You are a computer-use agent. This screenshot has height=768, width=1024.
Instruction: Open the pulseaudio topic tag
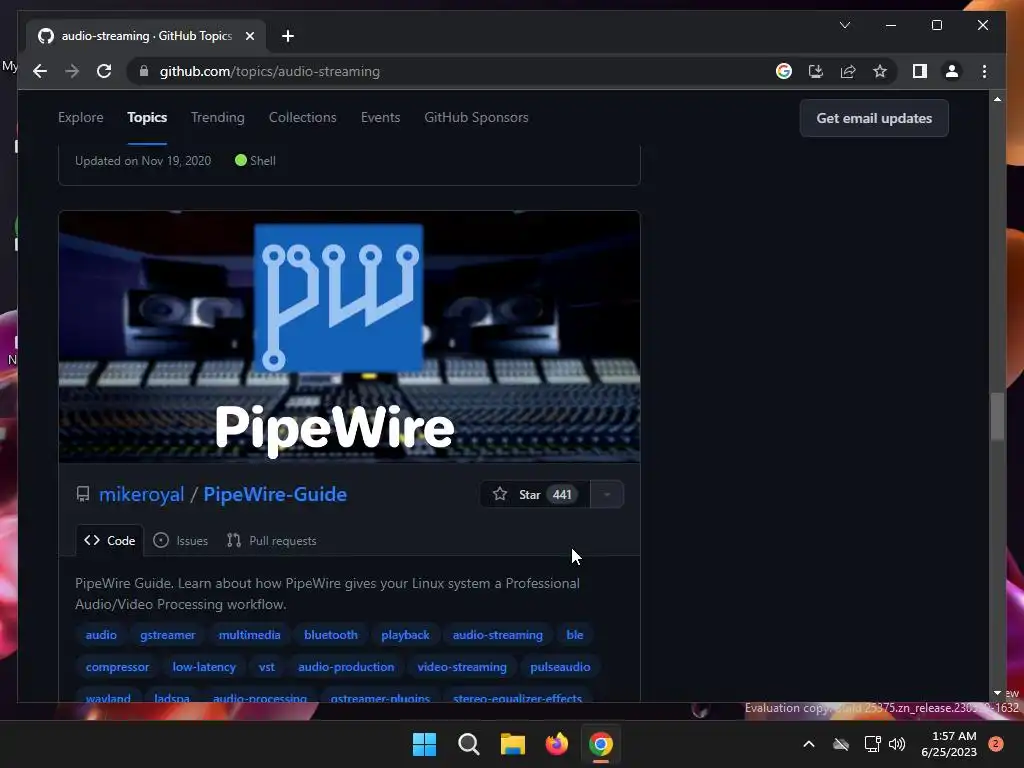pyautogui.click(x=560, y=667)
